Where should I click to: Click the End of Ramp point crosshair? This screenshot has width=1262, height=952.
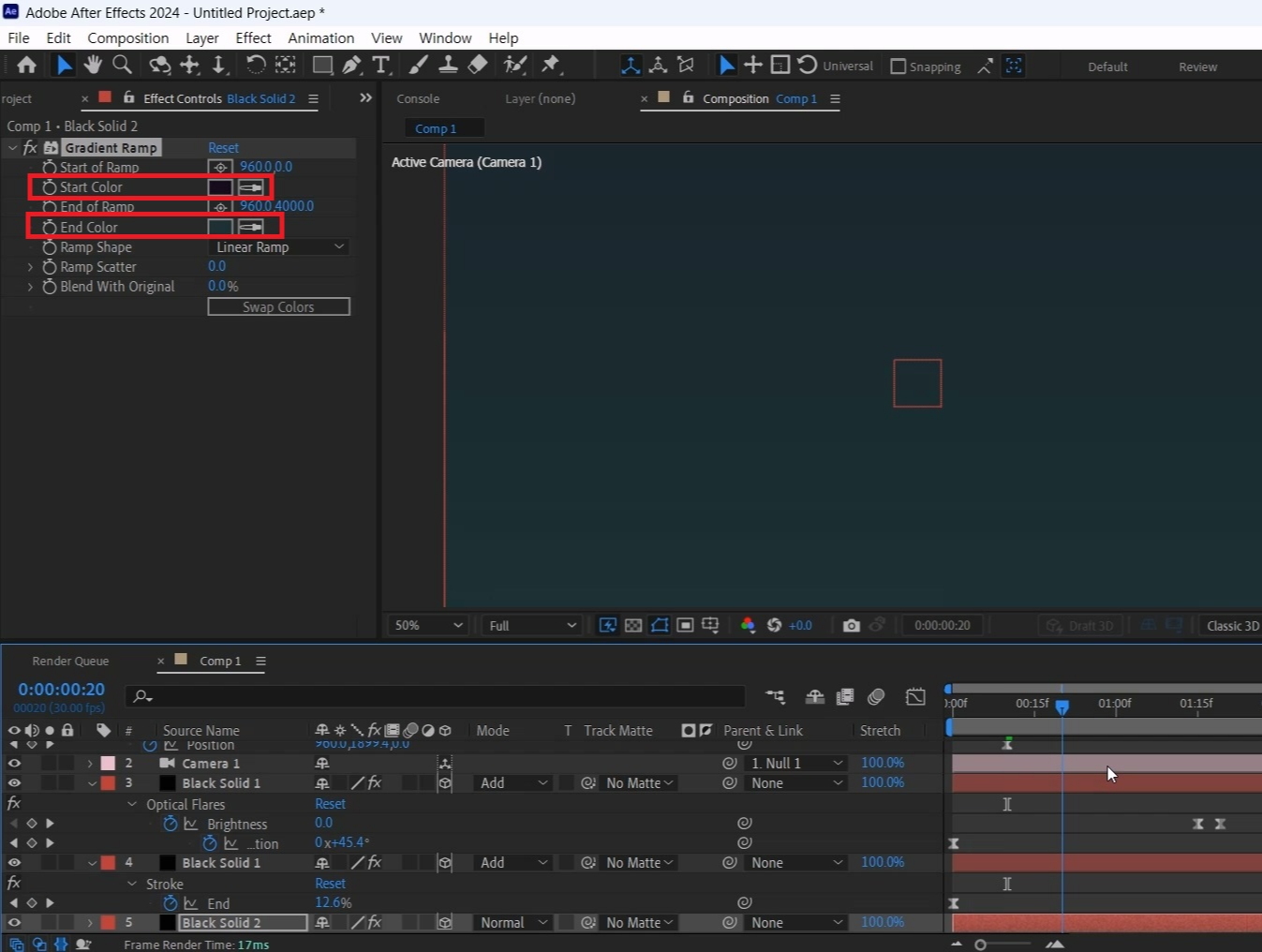pyautogui.click(x=220, y=206)
